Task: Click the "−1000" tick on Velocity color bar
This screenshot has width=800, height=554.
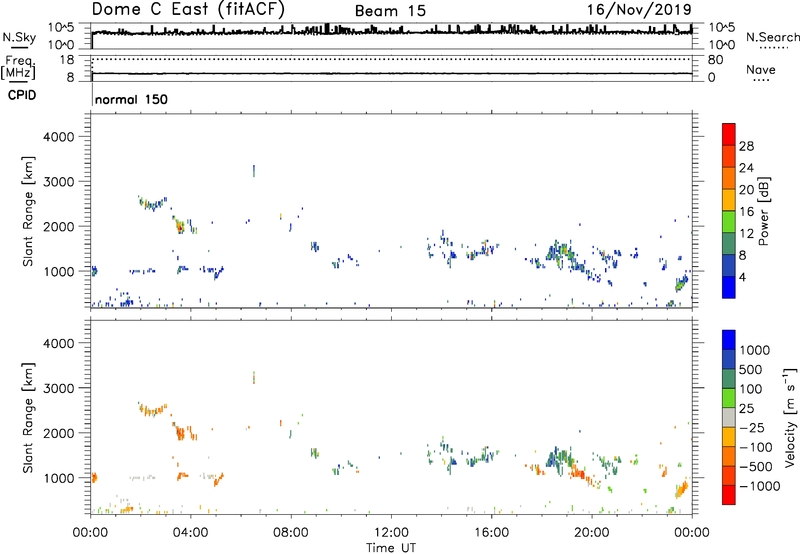Action: click(x=760, y=486)
